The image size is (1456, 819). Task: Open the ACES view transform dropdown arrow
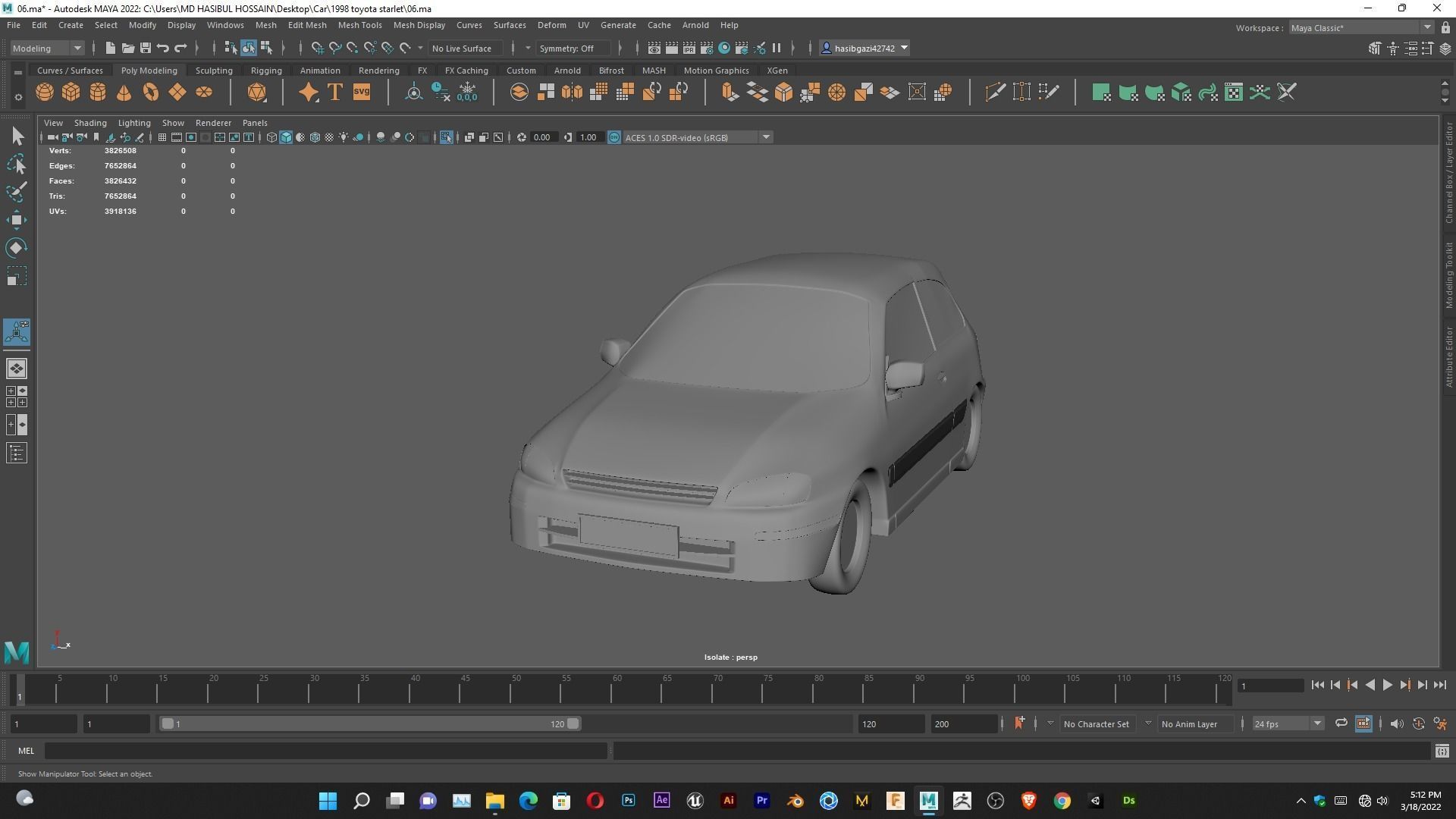point(766,137)
